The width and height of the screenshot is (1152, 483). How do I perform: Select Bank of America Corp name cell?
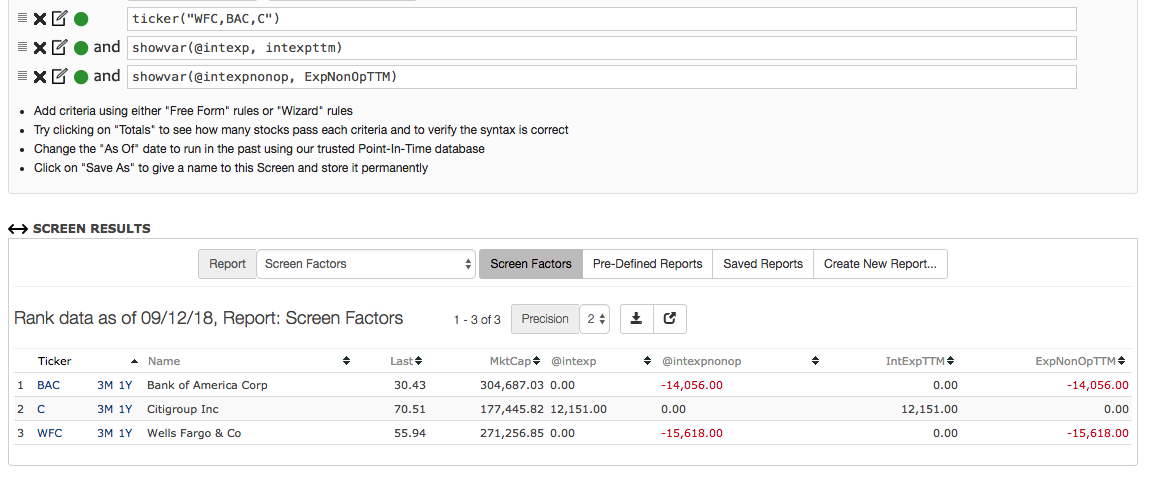[207, 385]
